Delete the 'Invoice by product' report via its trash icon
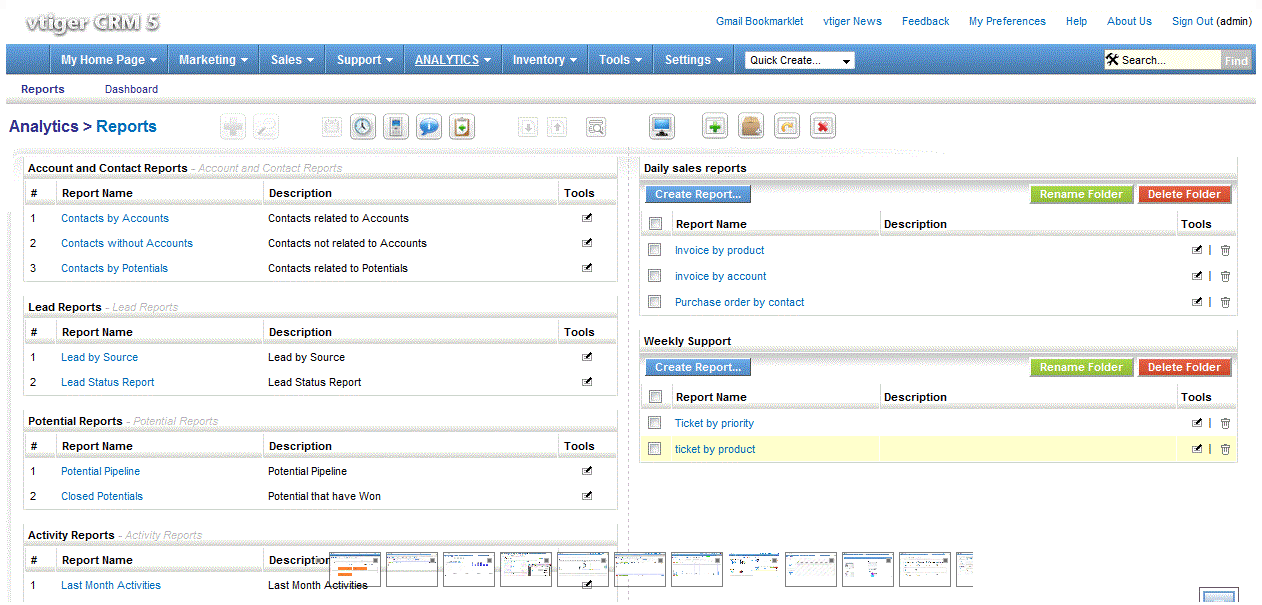The height and width of the screenshot is (605, 1262). (x=1225, y=251)
